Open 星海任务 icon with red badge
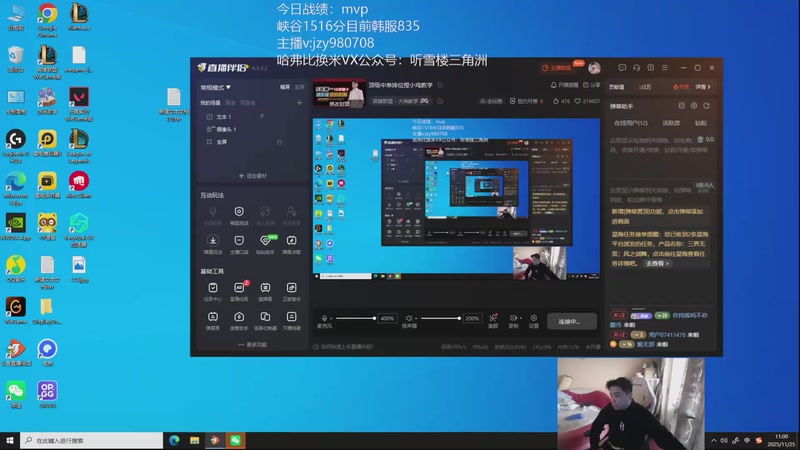 click(239, 291)
